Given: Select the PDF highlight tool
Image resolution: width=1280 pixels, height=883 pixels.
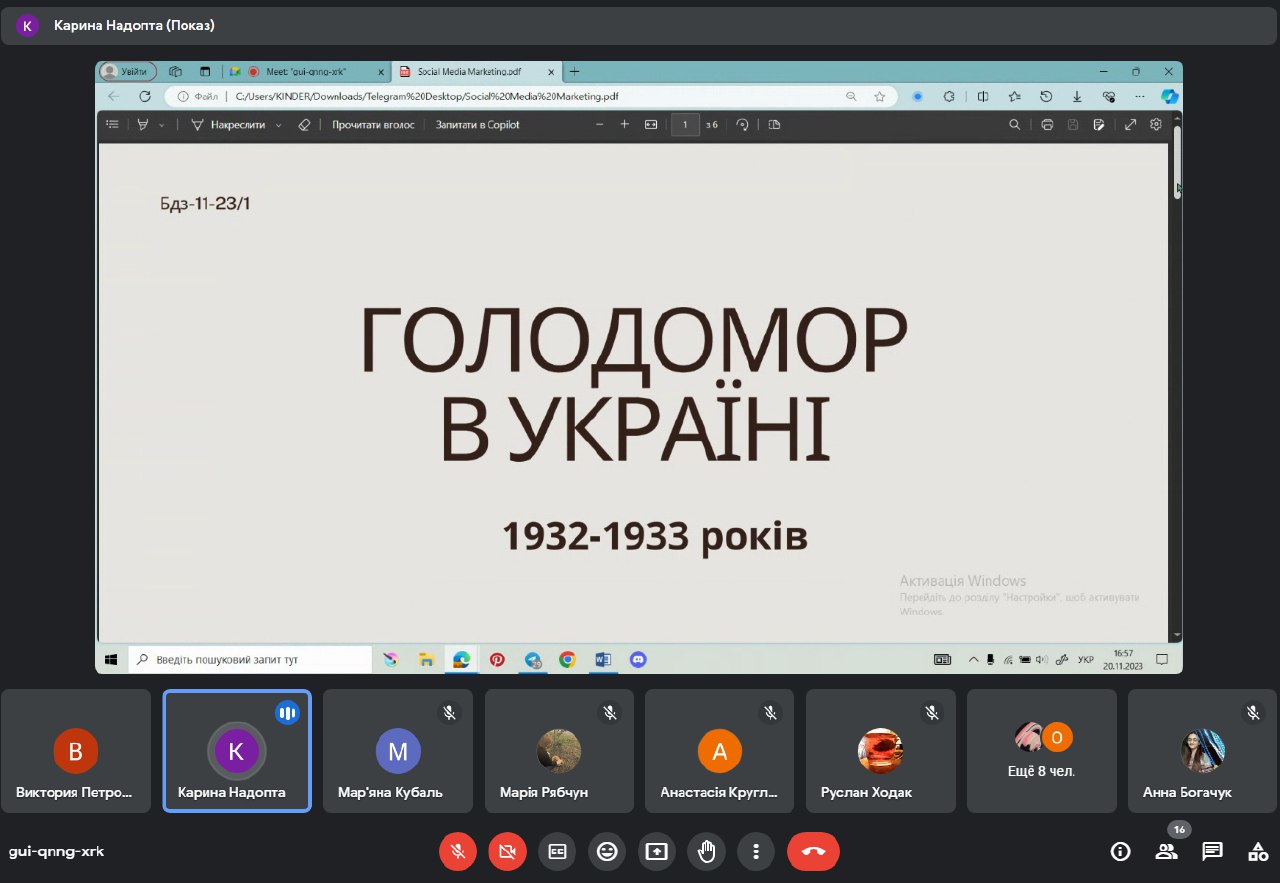Looking at the screenshot, I should tap(144, 125).
